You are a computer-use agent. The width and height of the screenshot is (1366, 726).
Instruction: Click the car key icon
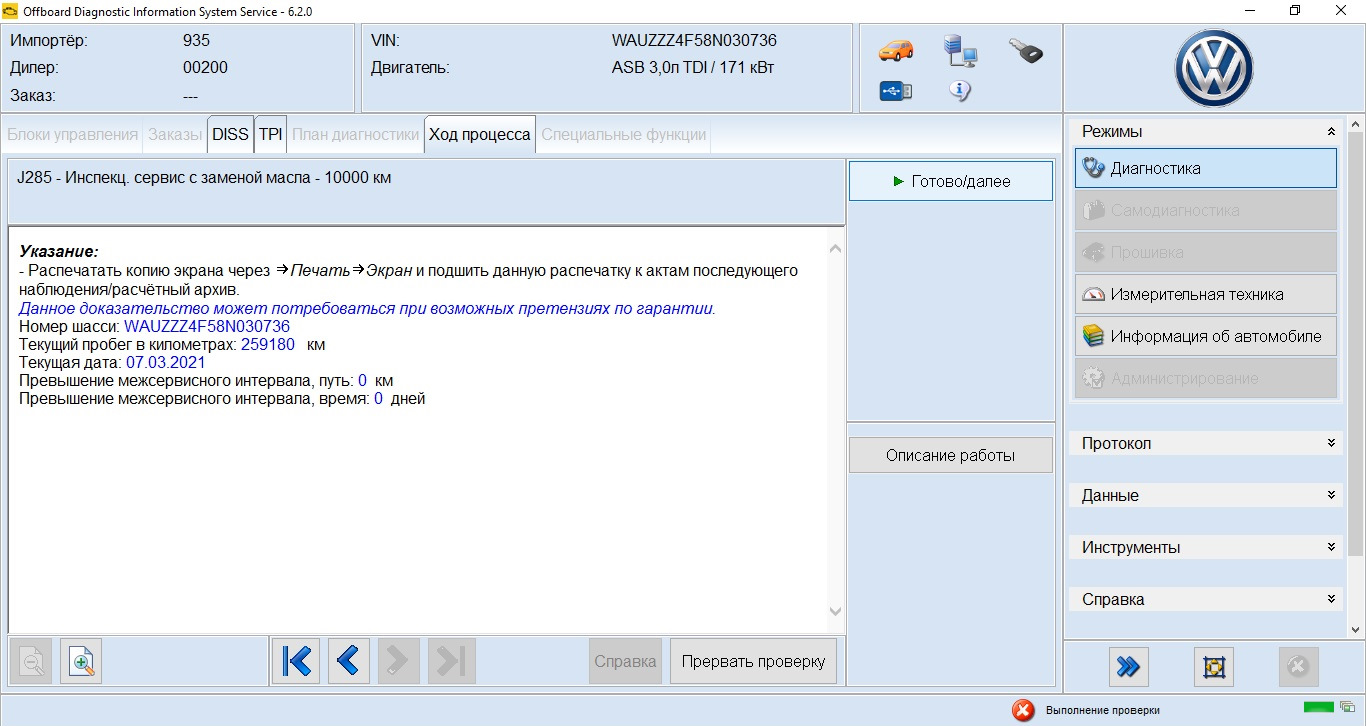click(x=1025, y=51)
